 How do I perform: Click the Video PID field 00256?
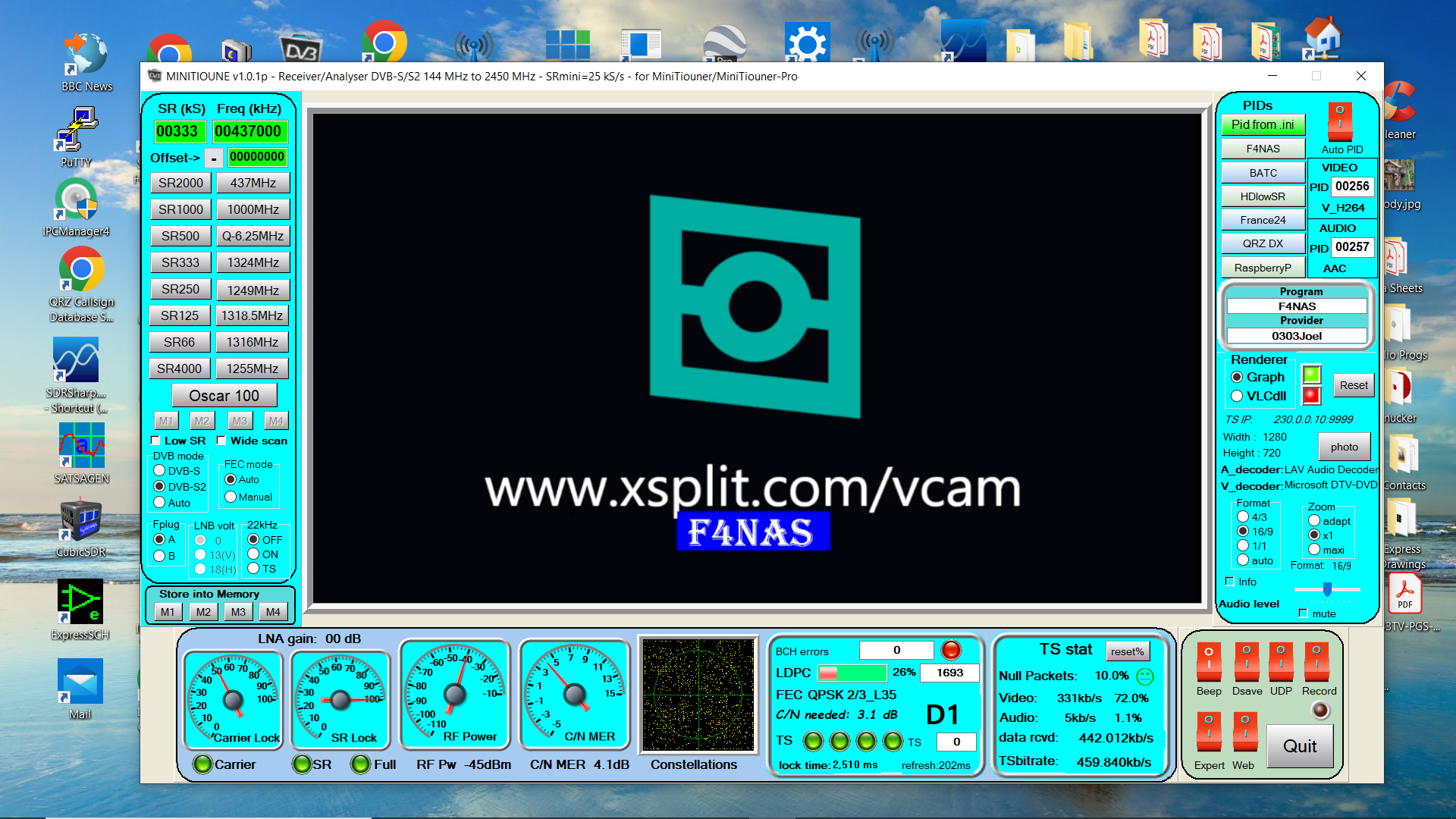pos(1352,187)
